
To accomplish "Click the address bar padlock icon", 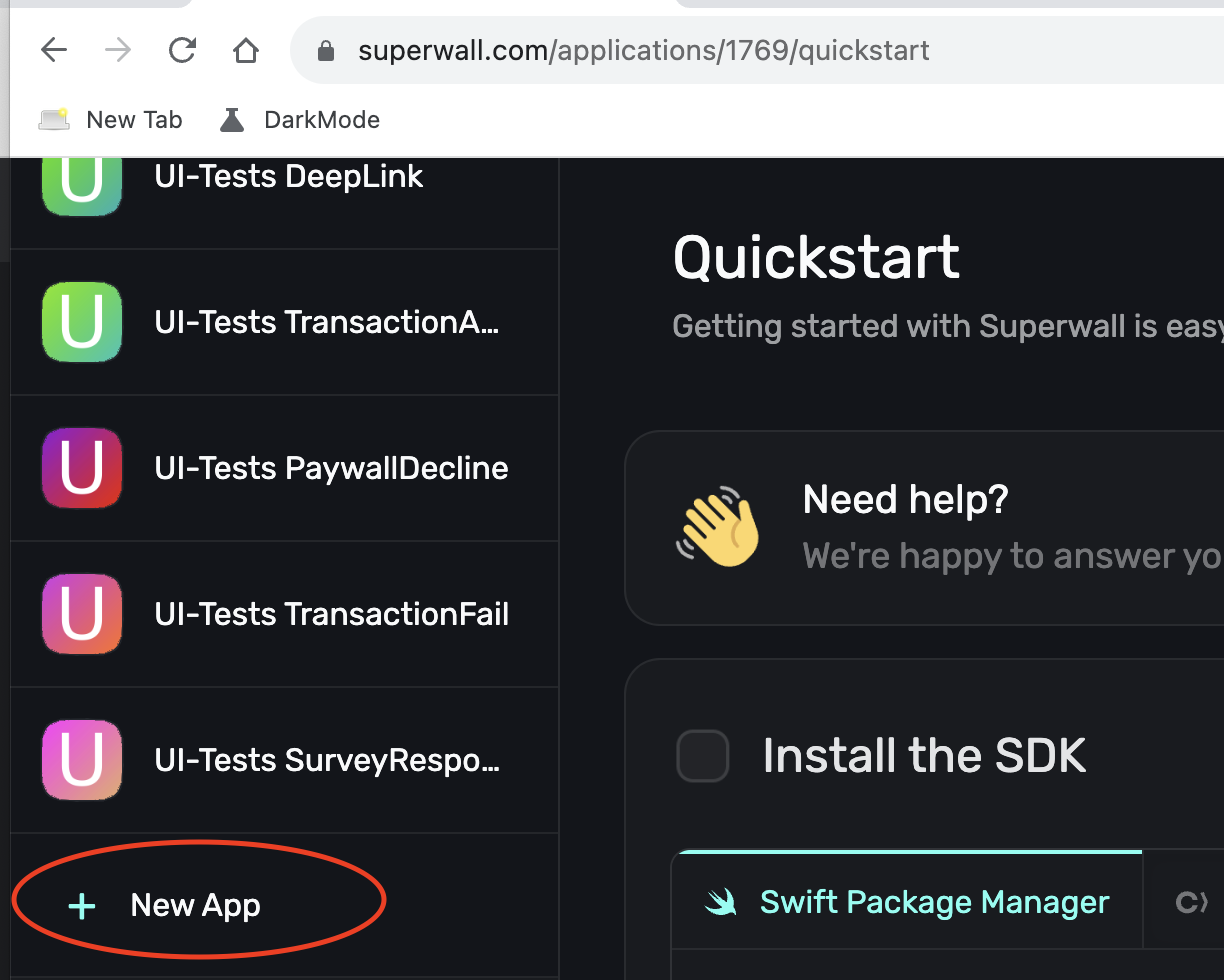I will coord(325,51).
